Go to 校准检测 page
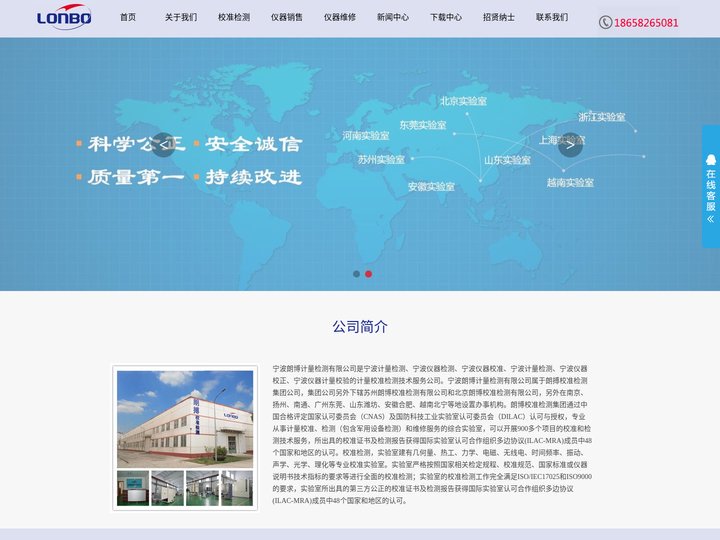This screenshot has height=540, width=720. [x=234, y=17]
